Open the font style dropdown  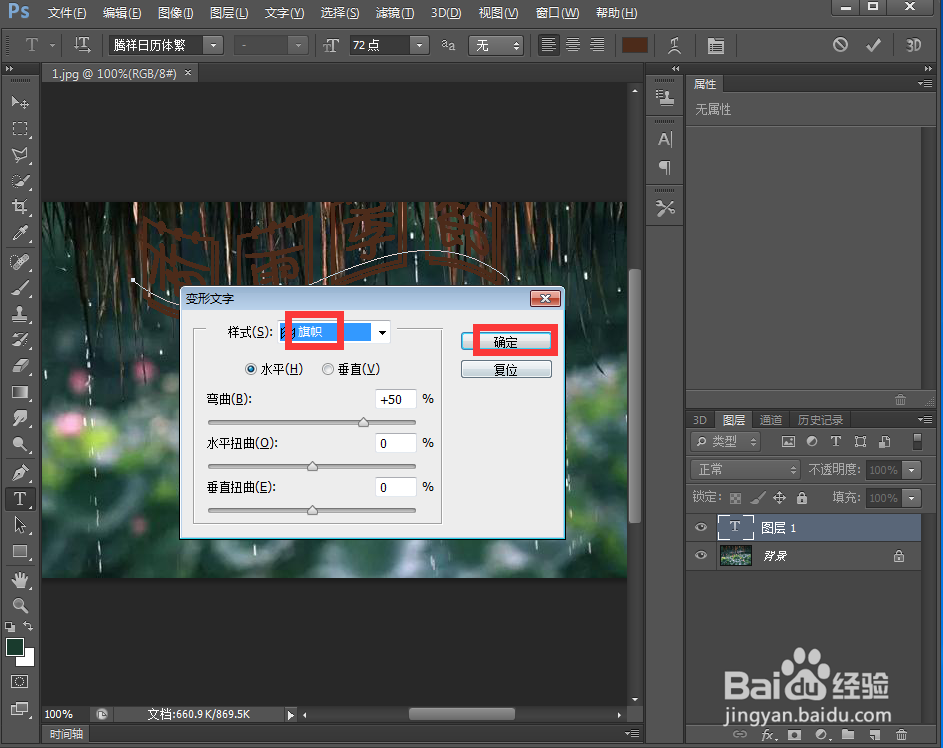click(x=298, y=45)
